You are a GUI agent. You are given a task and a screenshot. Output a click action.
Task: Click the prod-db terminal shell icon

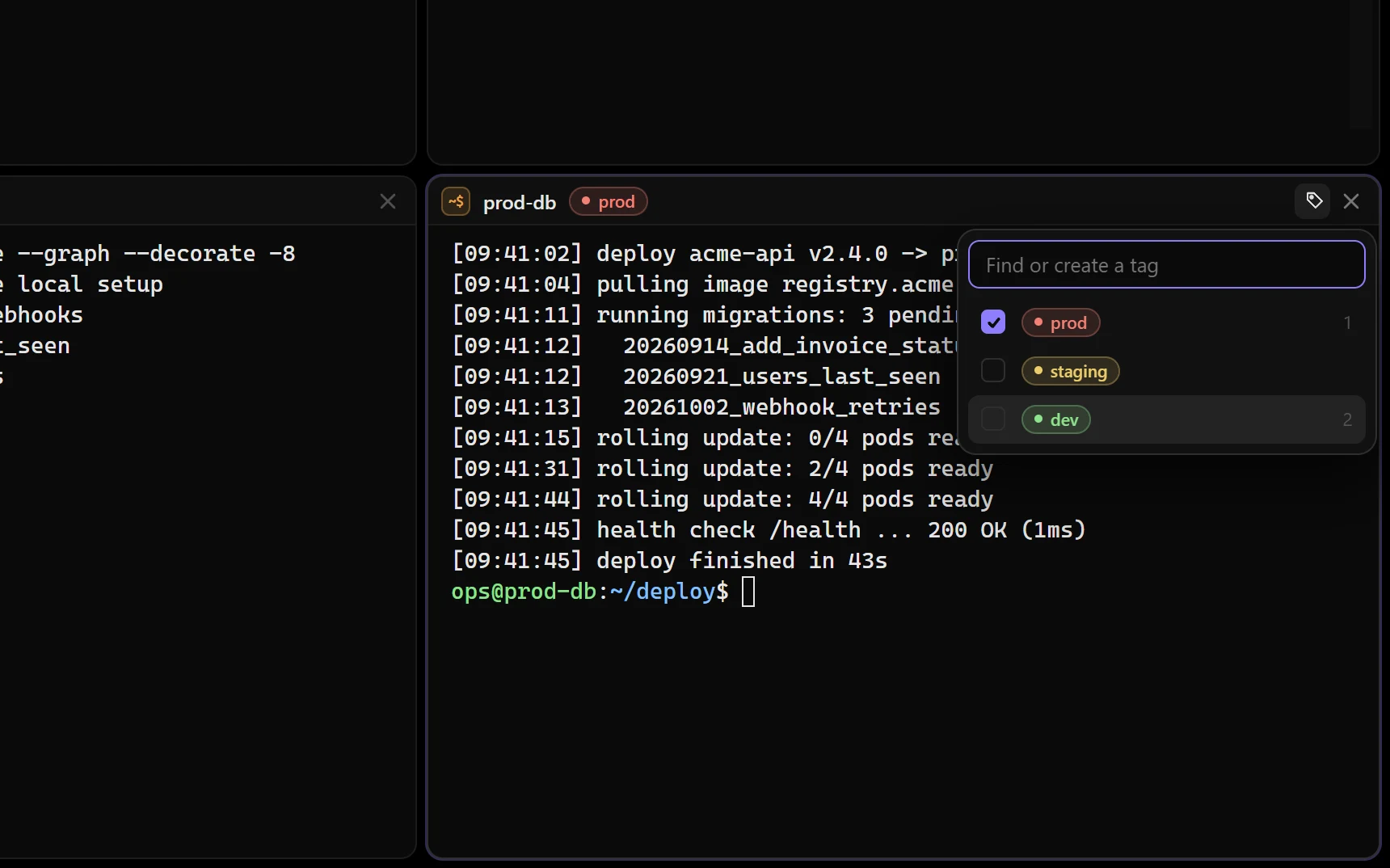456,201
